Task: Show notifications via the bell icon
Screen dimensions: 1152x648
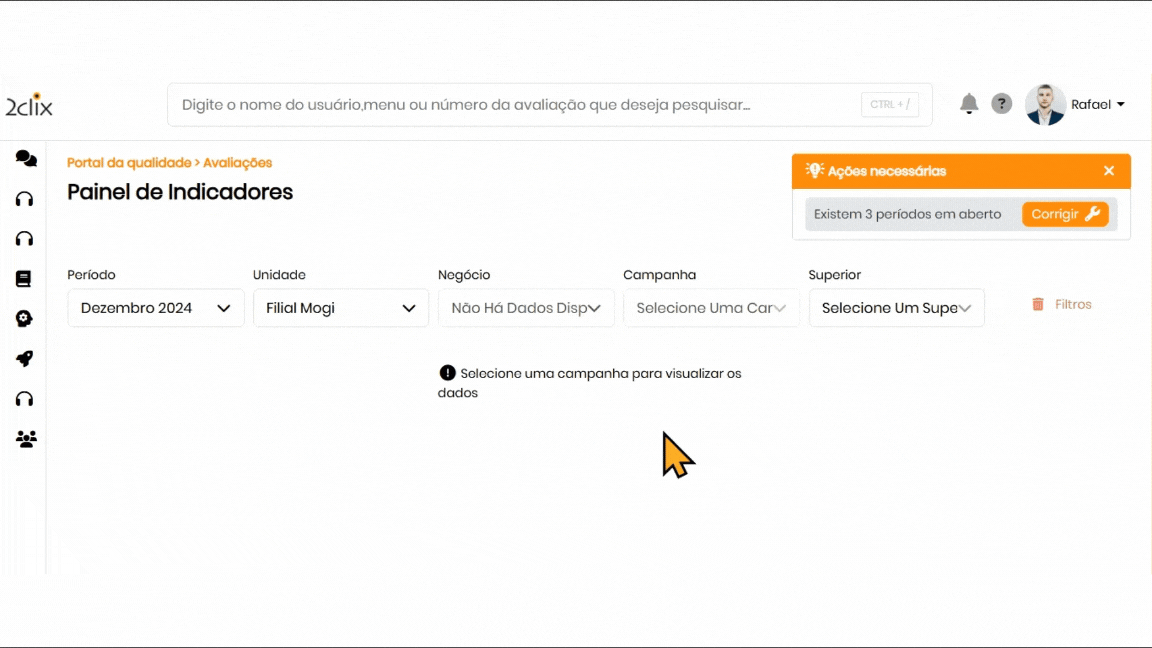Action: click(x=968, y=104)
